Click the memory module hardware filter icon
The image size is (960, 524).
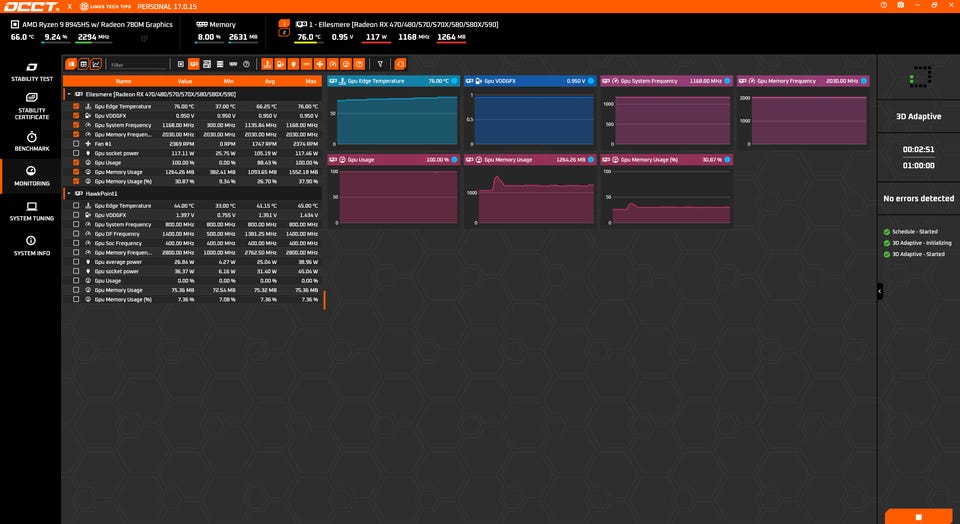pyautogui.click(x=233, y=64)
